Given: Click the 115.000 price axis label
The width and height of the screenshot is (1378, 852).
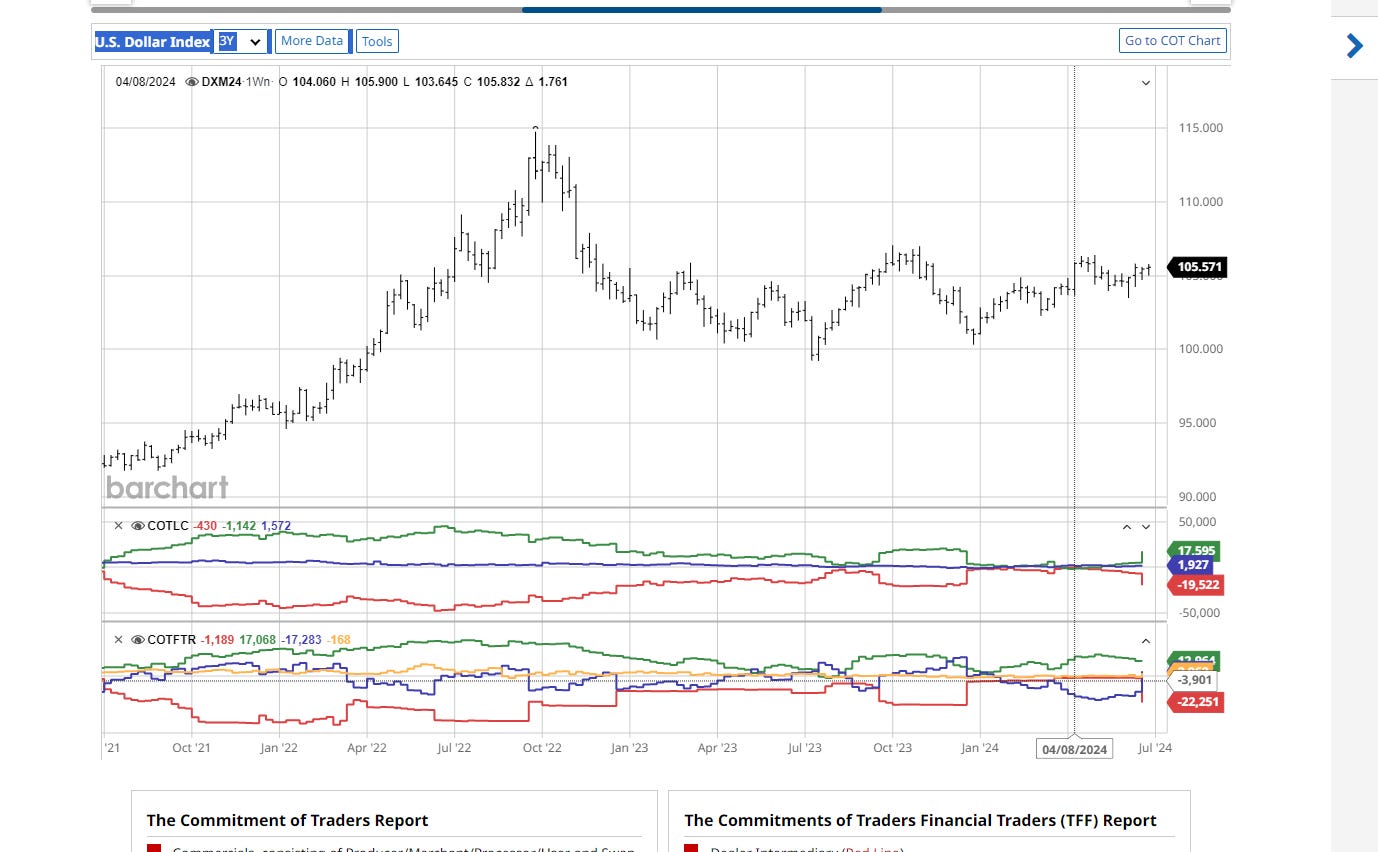Looking at the screenshot, I should [1200, 128].
